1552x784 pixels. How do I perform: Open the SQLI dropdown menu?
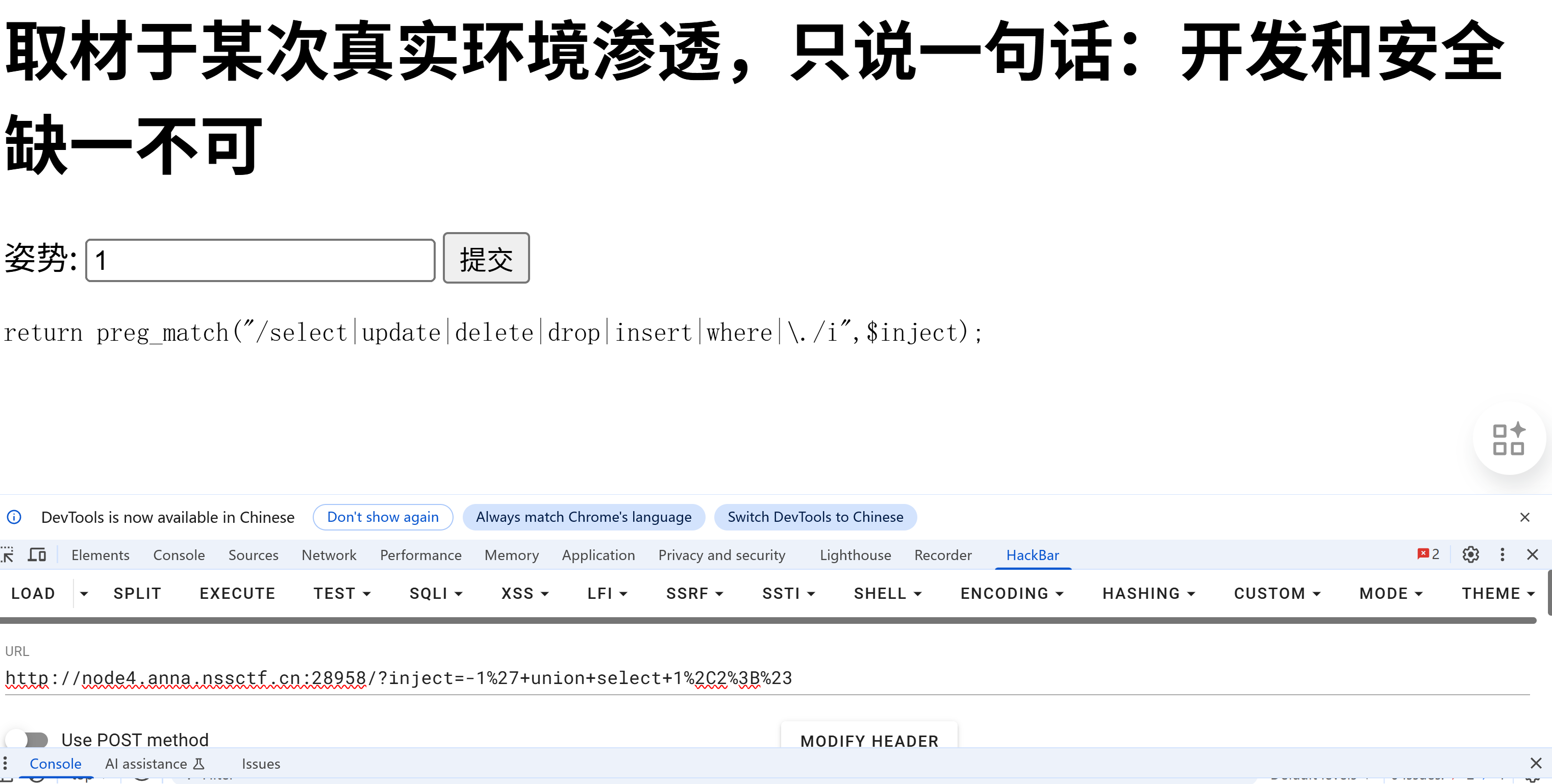click(436, 594)
